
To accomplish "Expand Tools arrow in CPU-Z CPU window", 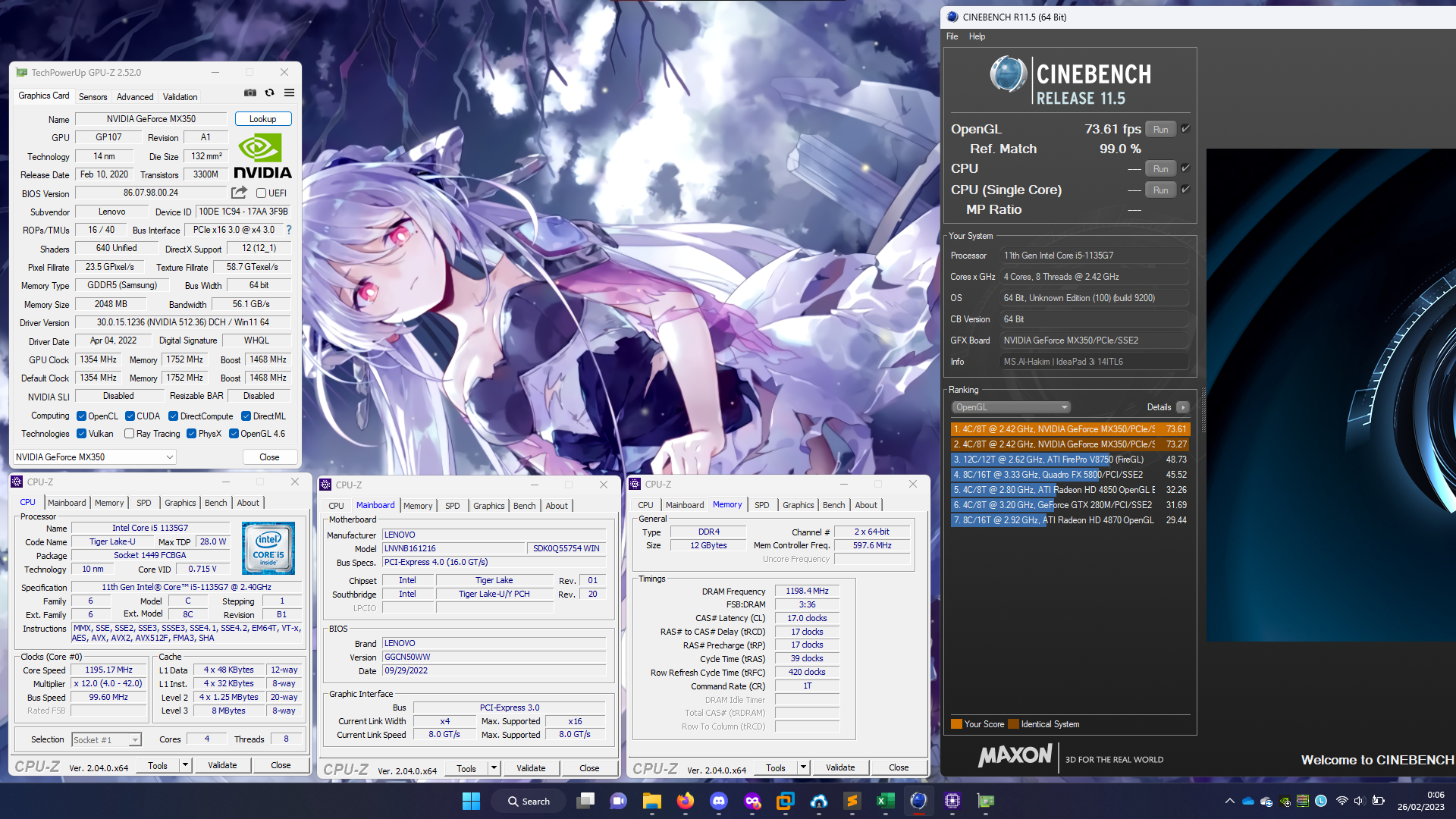I will click(184, 766).
